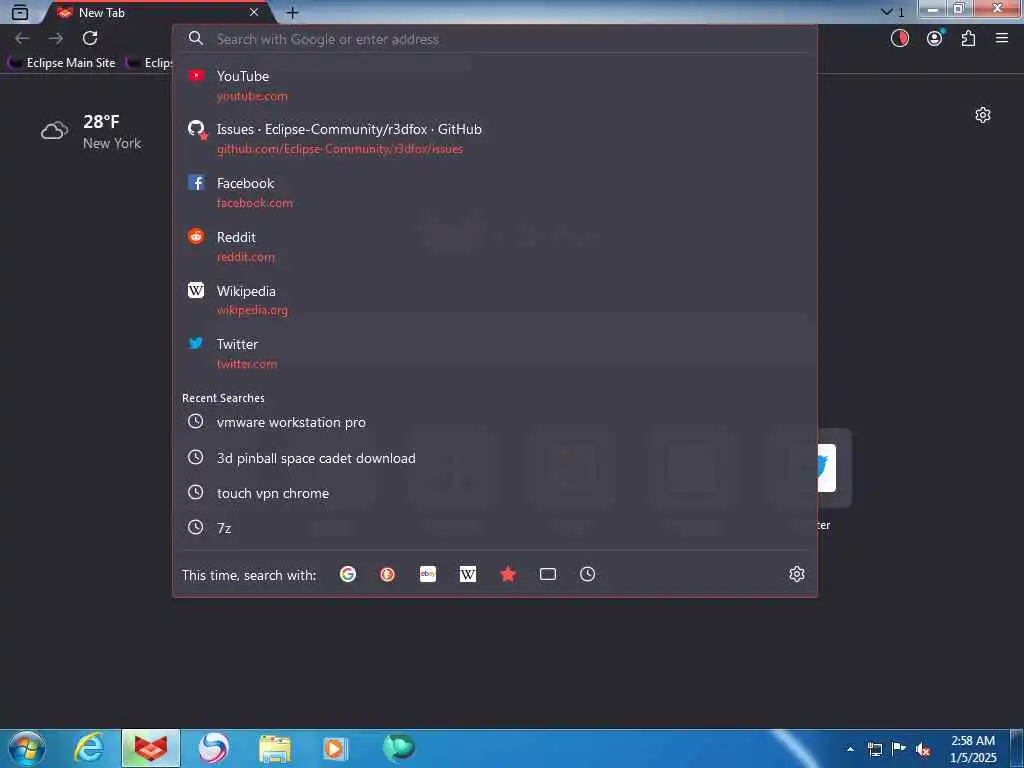
Task: Reload the current page
Action: (x=90, y=39)
